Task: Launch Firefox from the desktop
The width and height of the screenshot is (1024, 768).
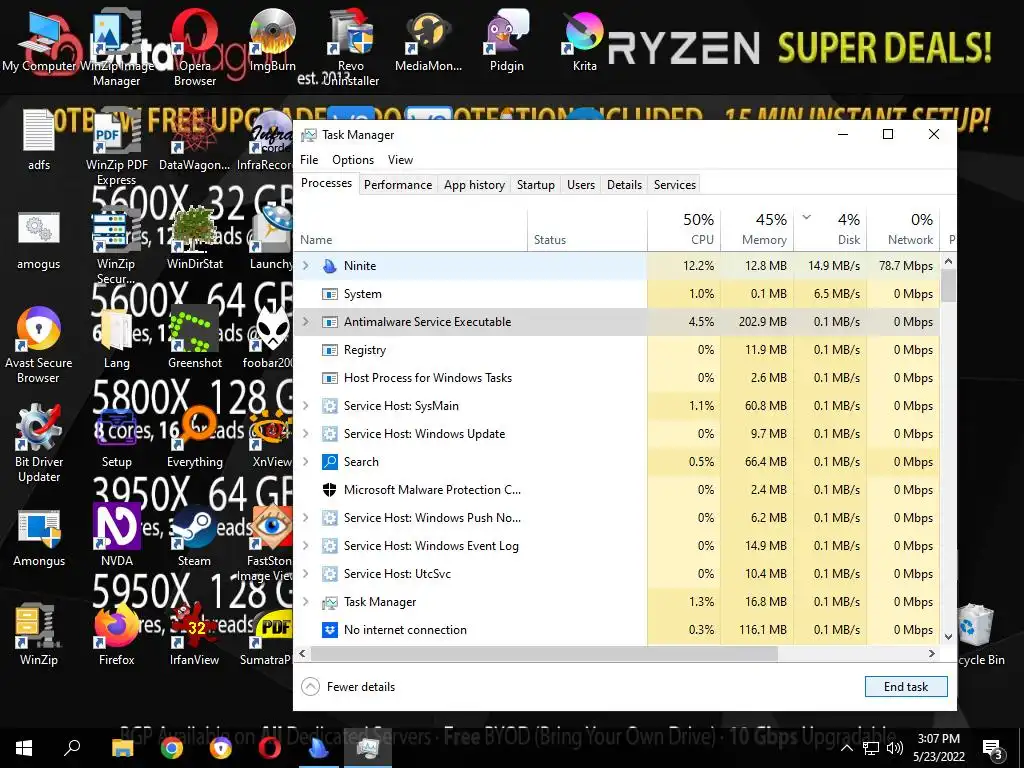Action: [x=116, y=635]
